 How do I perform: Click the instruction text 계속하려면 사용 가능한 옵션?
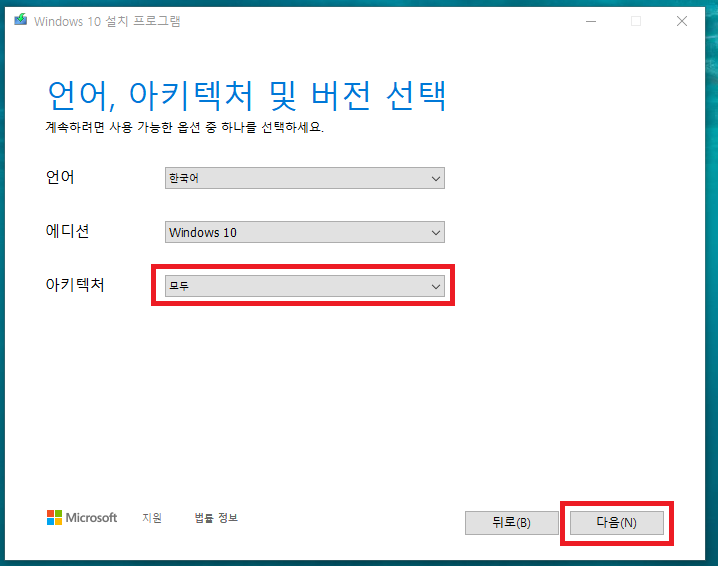coord(185,127)
